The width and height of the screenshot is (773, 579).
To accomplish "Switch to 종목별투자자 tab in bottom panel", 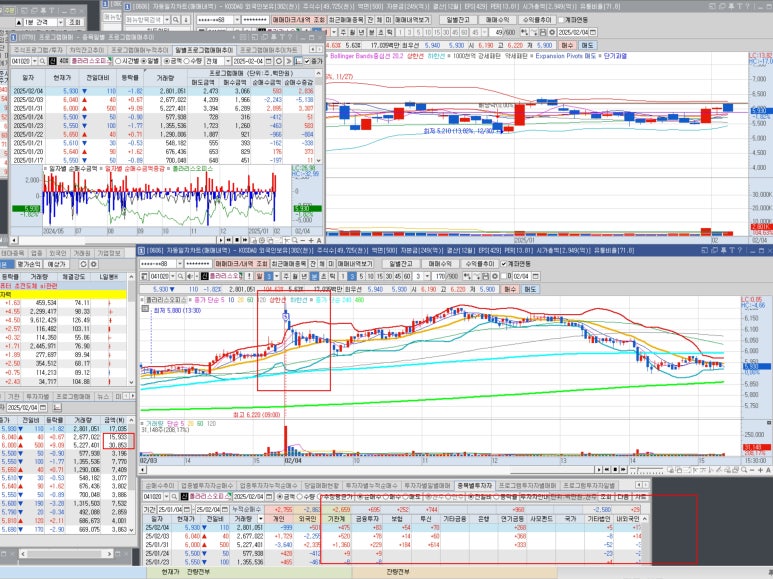I will pyautogui.click(x=473, y=486).
